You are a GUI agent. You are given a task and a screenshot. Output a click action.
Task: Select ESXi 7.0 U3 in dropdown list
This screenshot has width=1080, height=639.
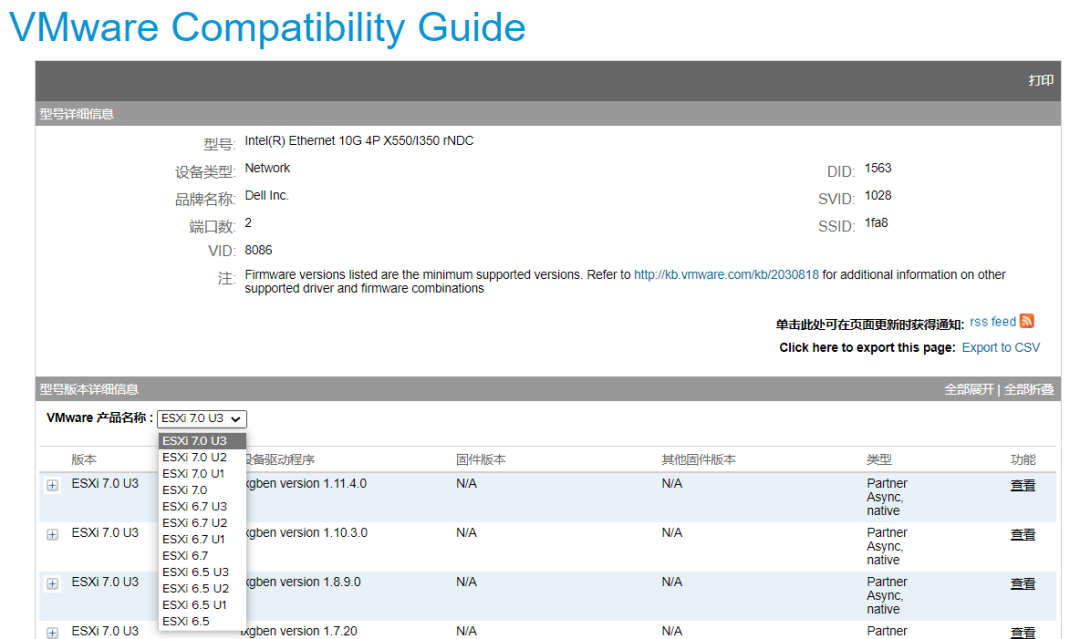[x=202, y=441]
